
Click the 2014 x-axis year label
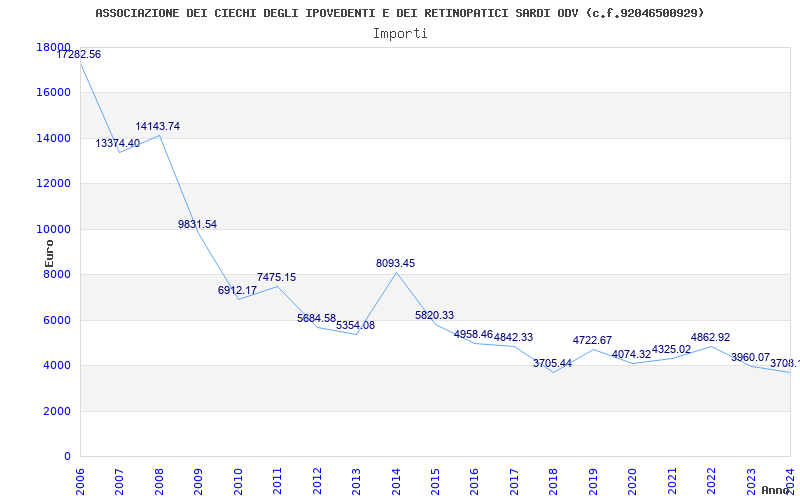pyautogui.click(x=395, y=481)
